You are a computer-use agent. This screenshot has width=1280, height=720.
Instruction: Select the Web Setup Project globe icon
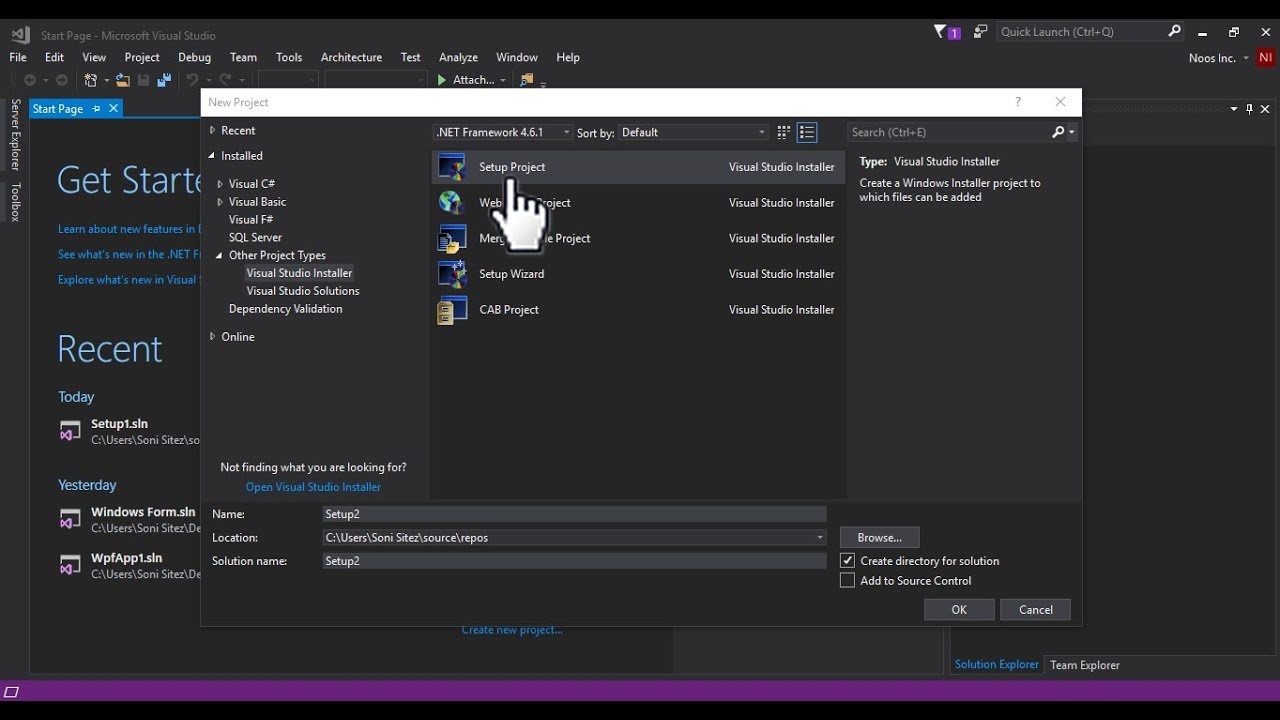tap(452, 203)
